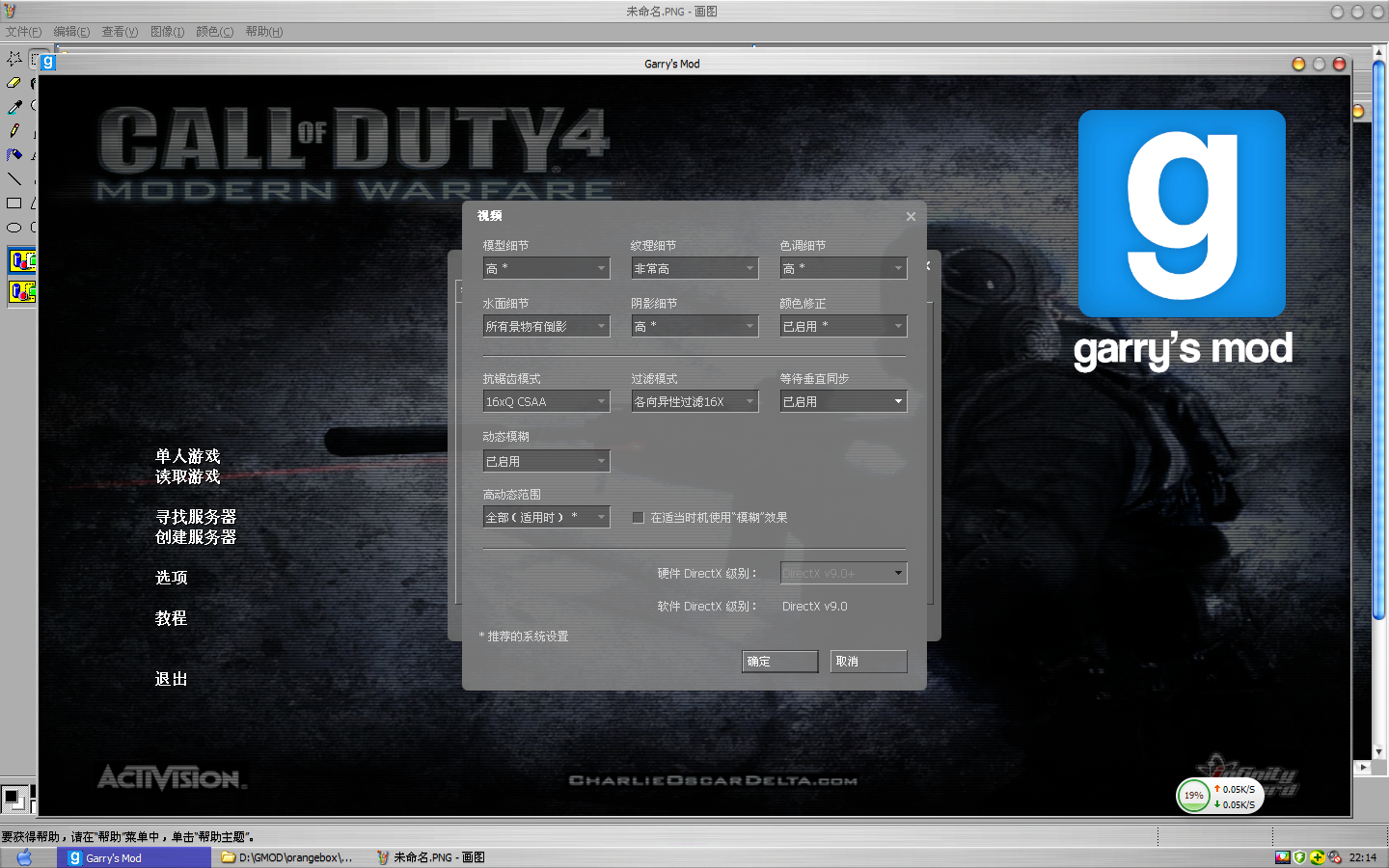Select the free-form select tool in Paint
Viewport: 1389px width, 868px height.
(14, 60)
